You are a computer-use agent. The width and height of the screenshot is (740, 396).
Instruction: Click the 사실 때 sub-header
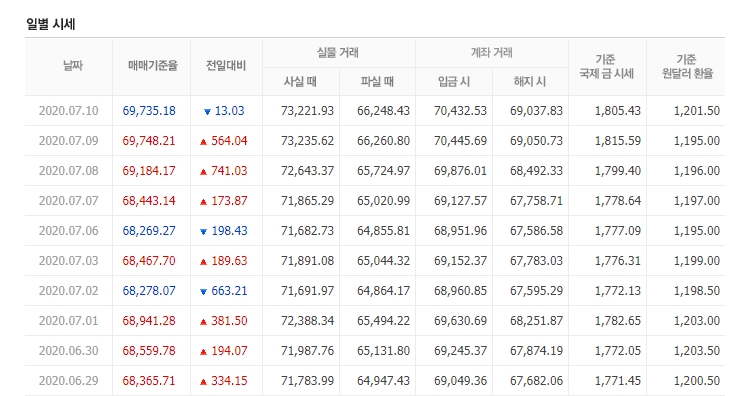(300, 82)
